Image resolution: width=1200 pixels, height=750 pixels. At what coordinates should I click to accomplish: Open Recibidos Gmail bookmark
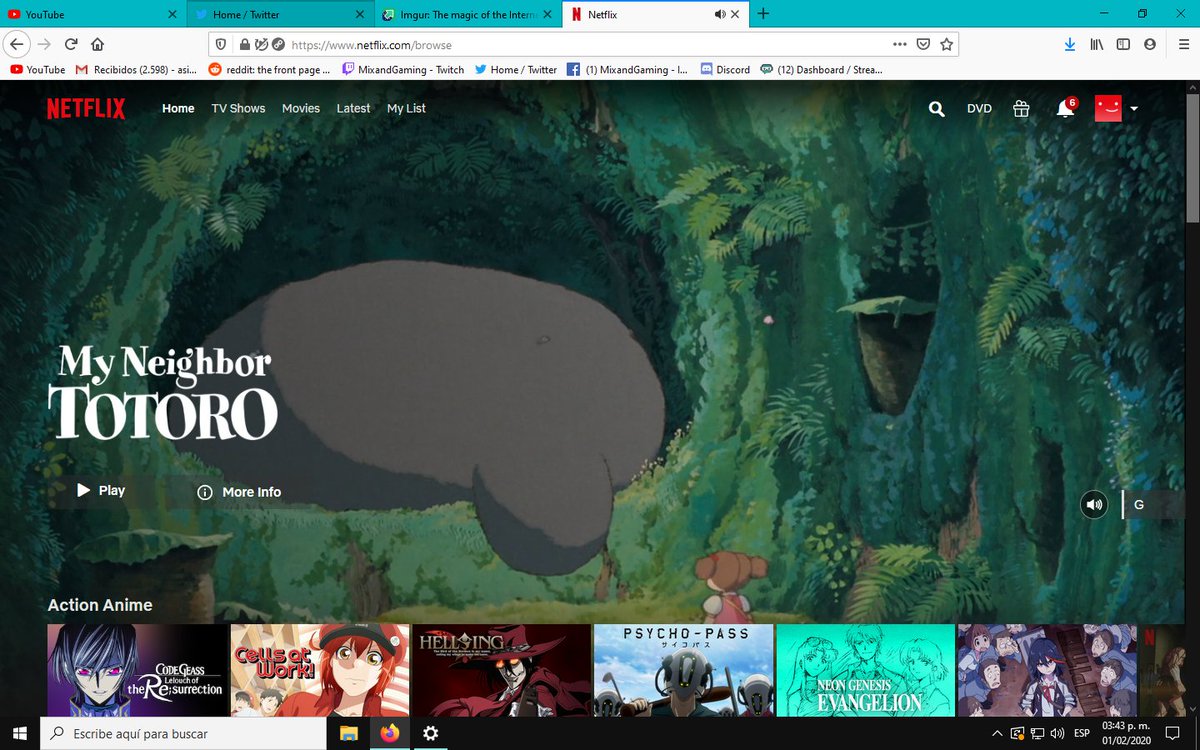pyautogui.click(x=135, y=70)
